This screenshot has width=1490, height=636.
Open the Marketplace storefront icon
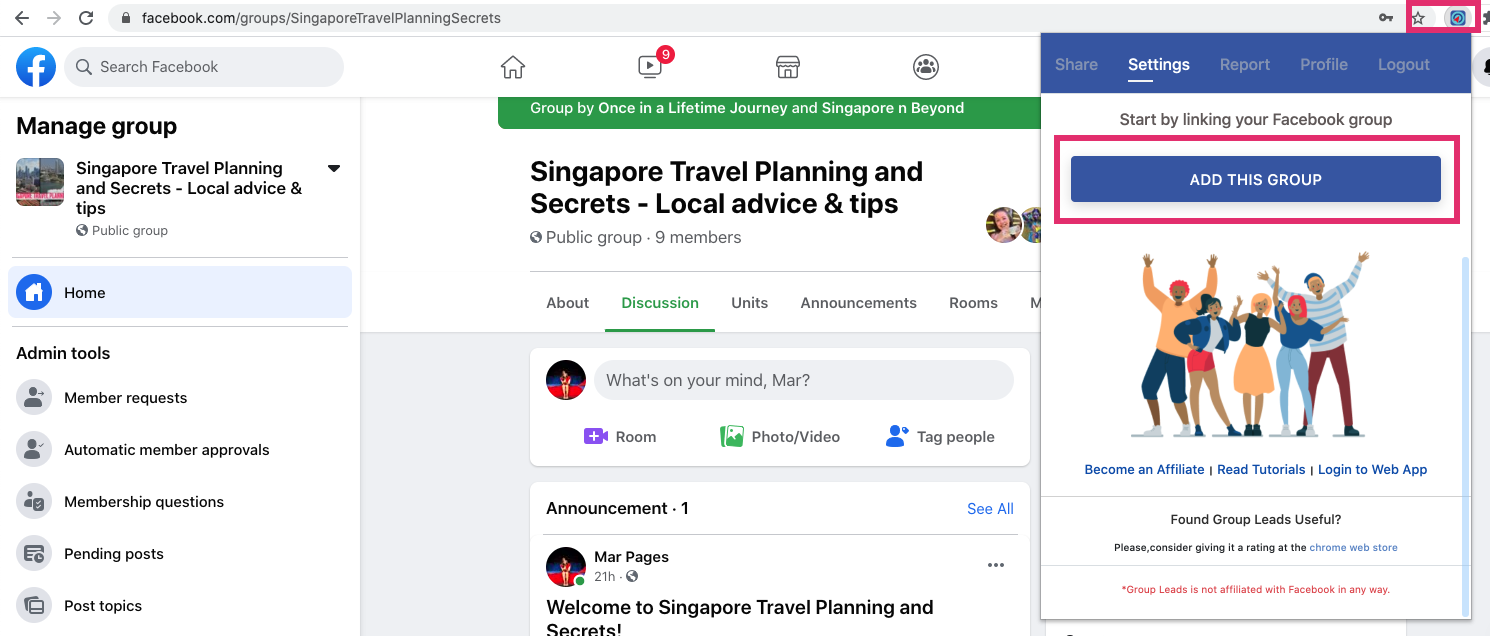click(788, 67)
